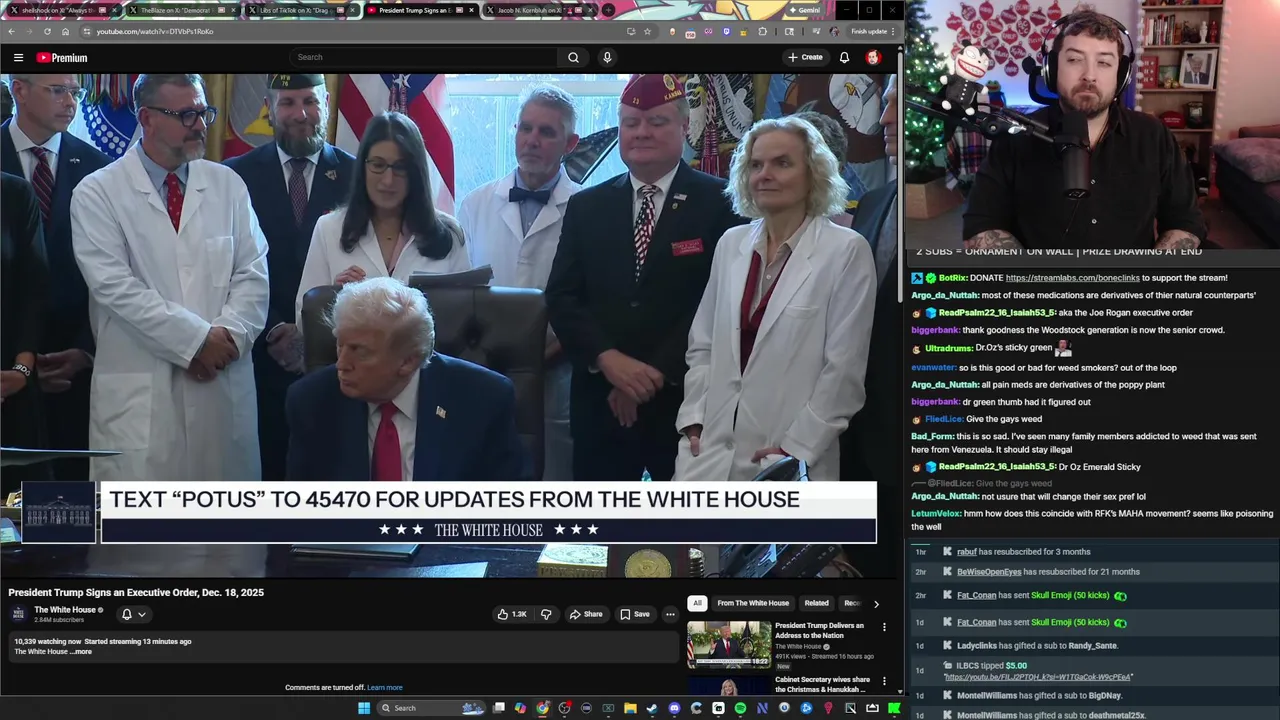This screenshot has height=720, width=1280.
Task: Open Chrome from the taskbar
Action: tap(542, 708)
